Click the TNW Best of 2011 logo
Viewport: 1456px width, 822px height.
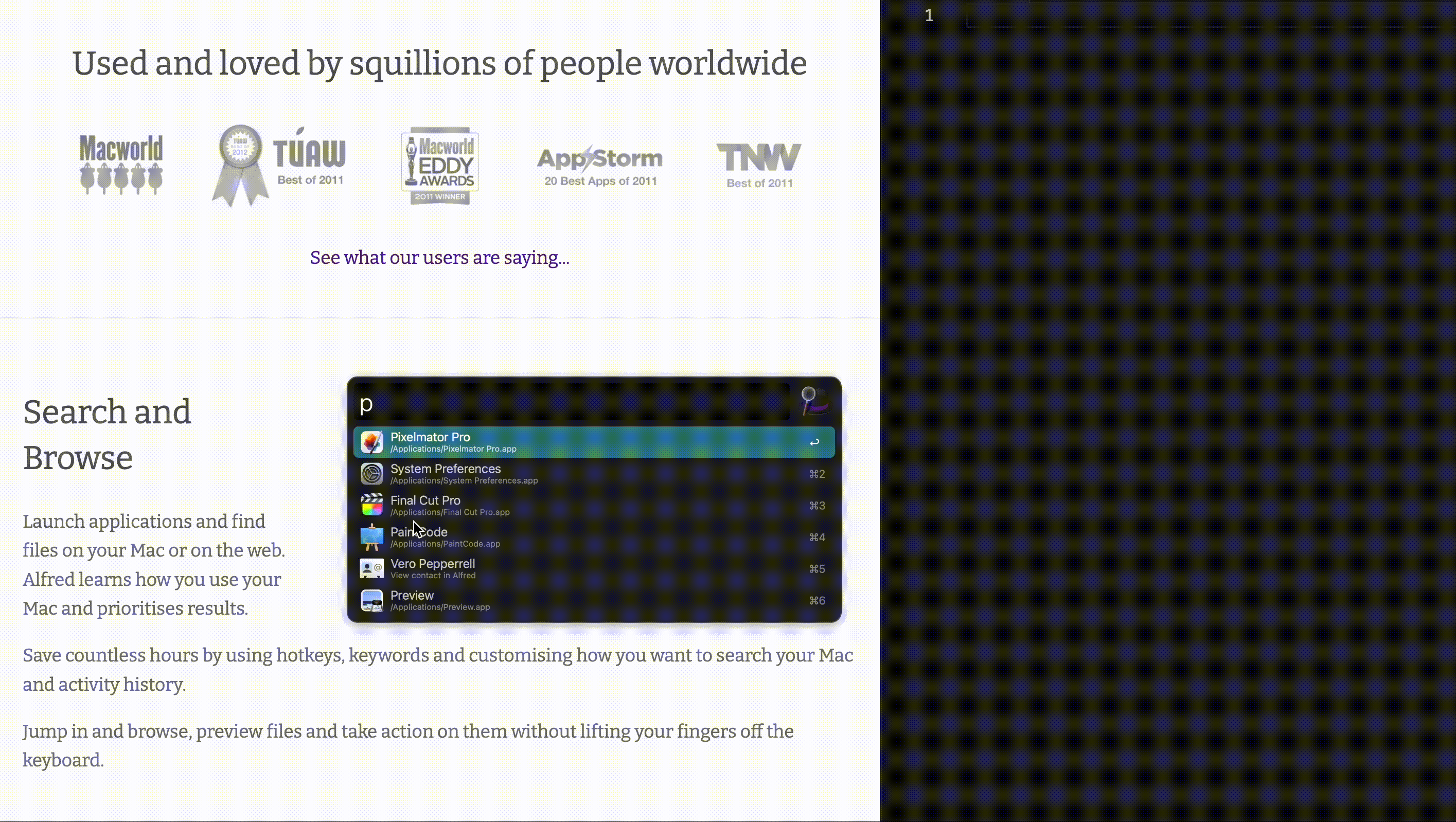tap(759, 166)
